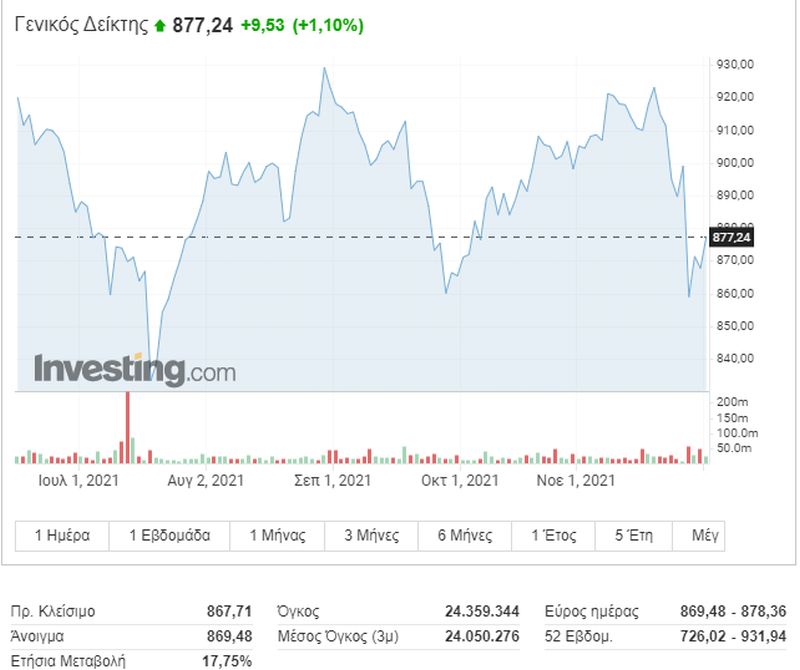This screenshot has width=800, height=670.
Task: Click the 870,00 axis label
Action: [735, 260]
